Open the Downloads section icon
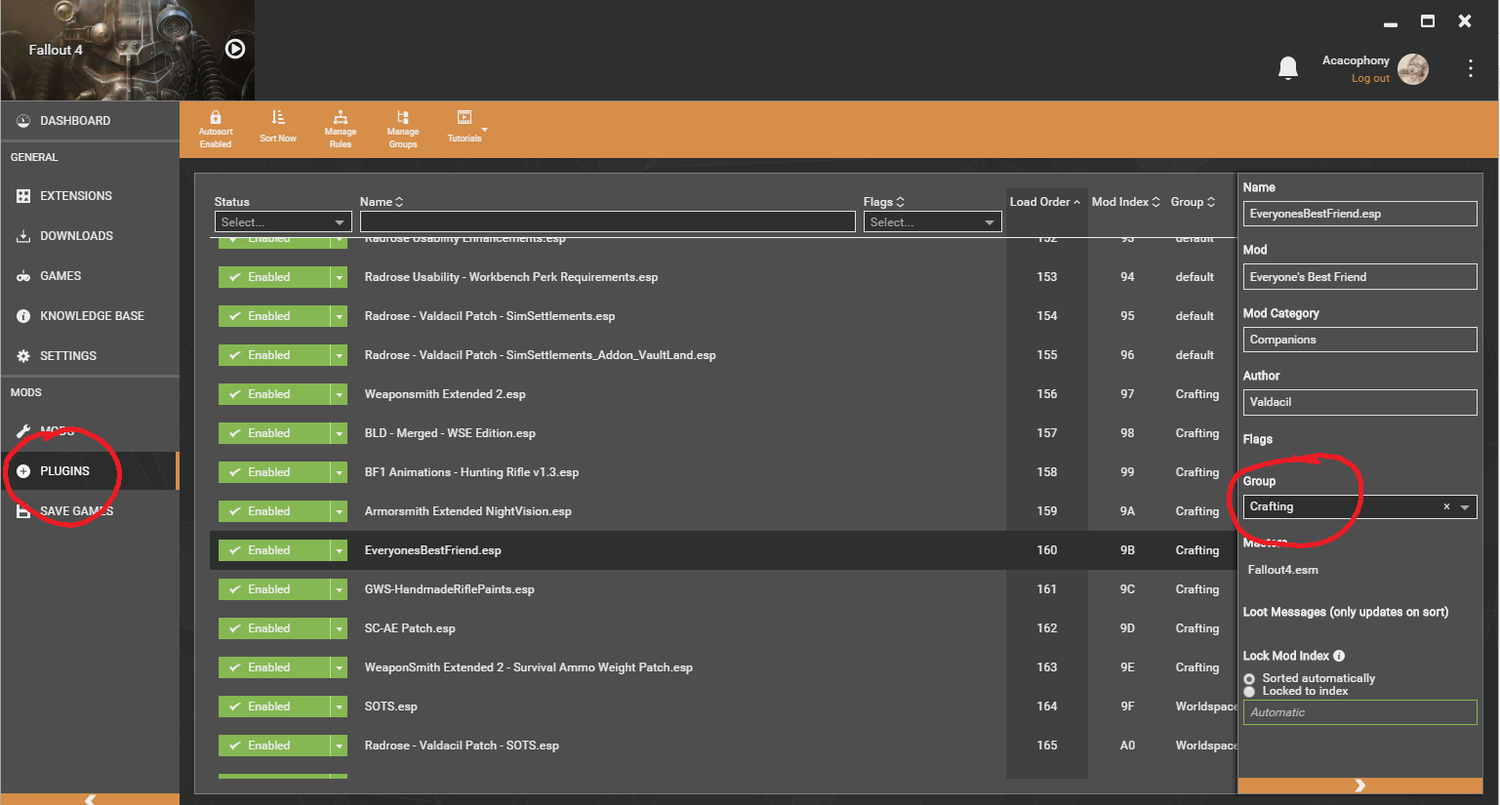 (22, 235)
